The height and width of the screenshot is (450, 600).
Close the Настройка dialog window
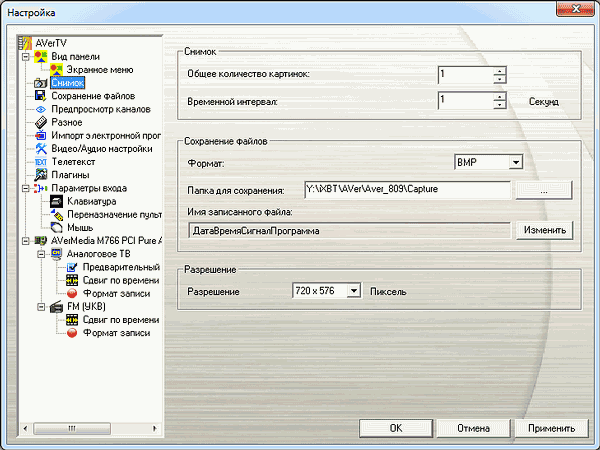point(576,8)
